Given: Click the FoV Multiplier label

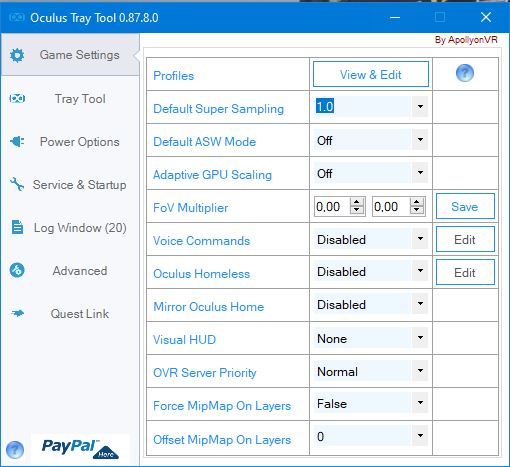Looking at the screenshot, I should click(x=191, y=208).
